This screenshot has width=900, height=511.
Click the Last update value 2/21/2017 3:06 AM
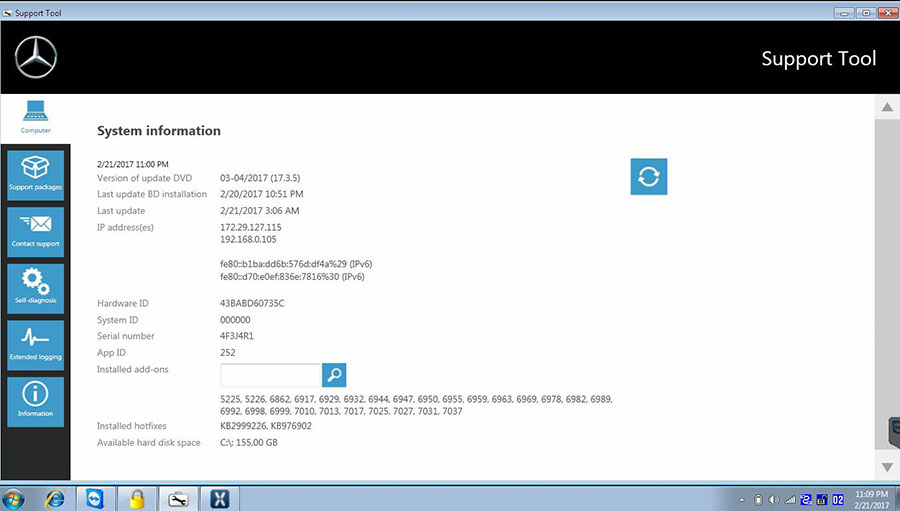click(259, 211)
